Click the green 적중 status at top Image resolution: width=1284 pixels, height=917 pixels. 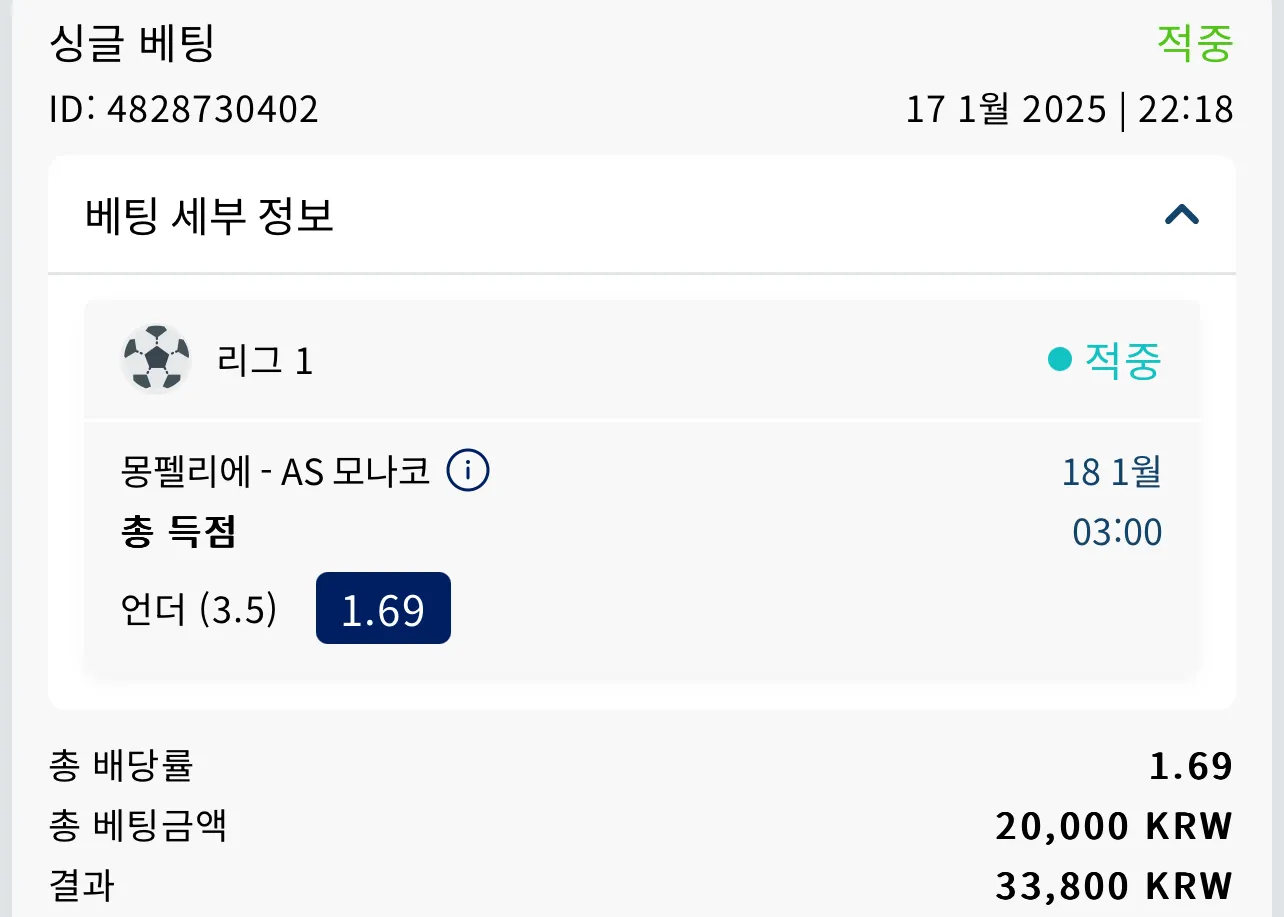[x=1195, y=43]
